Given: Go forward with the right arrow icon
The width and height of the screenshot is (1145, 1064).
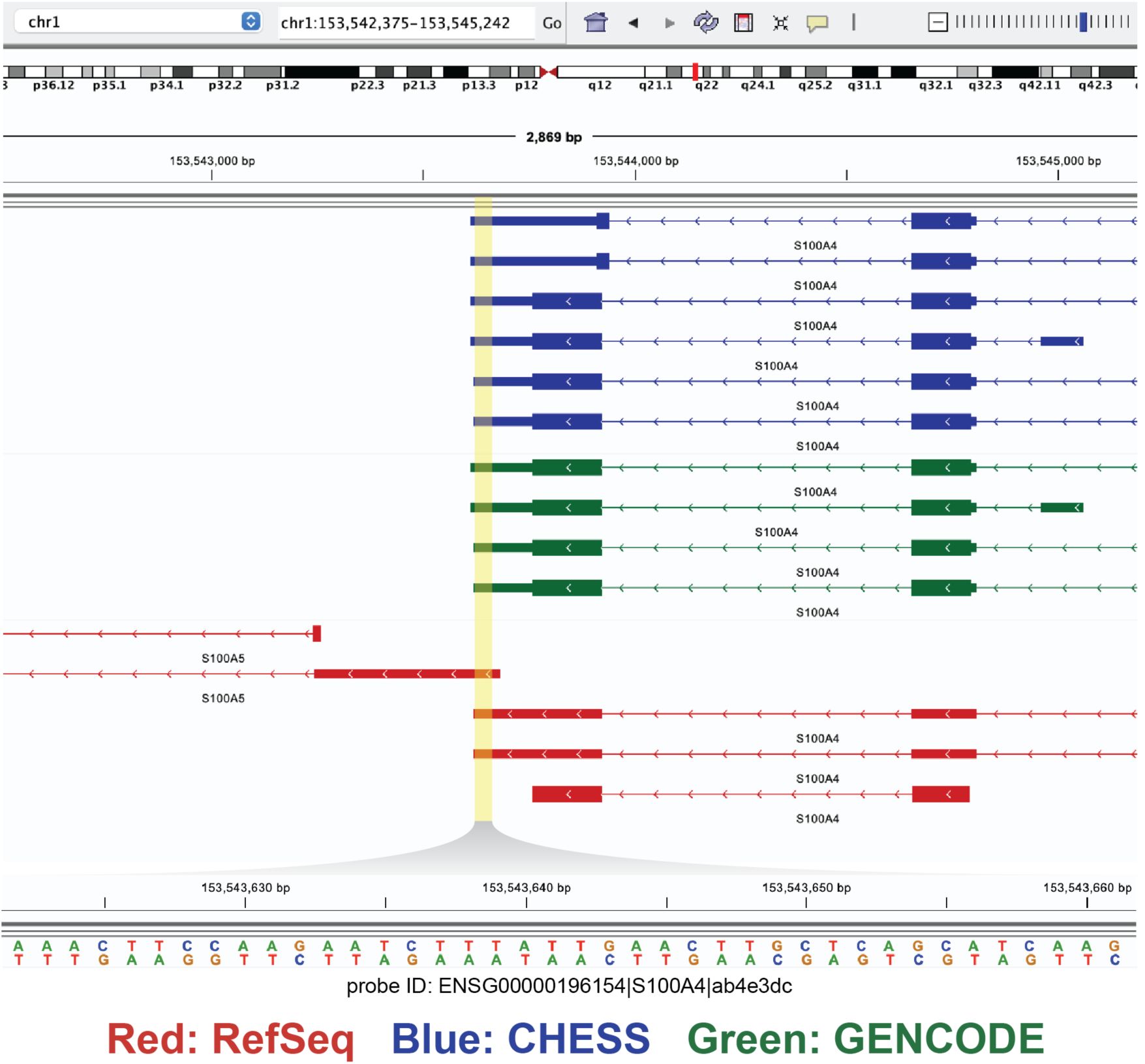Looking at the screenshot, I should click(669, 23).
